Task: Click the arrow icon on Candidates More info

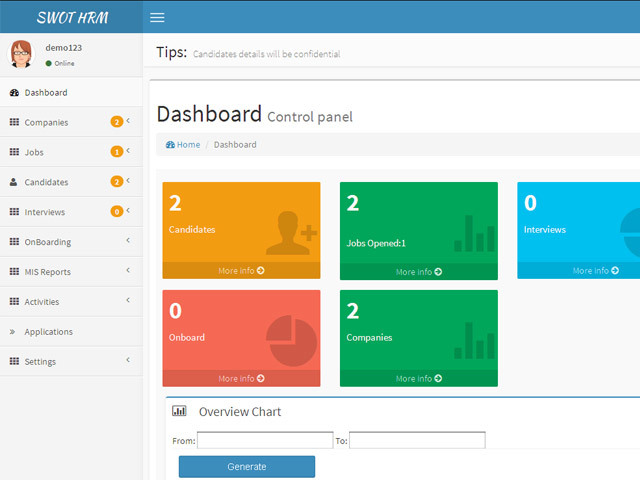Action: pos(261,270)
